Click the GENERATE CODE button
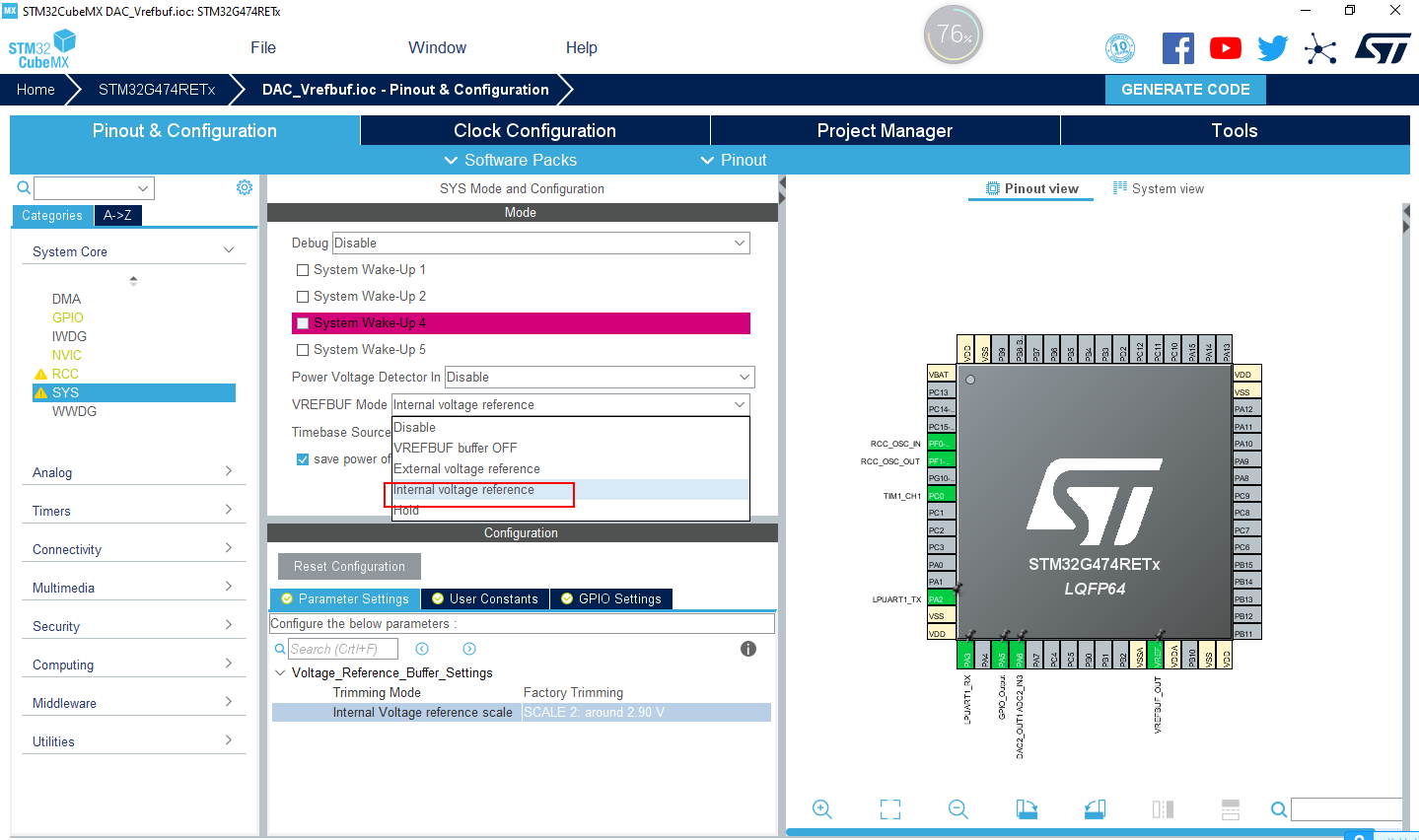The image size is (1419, 840). click(1184, 89)
